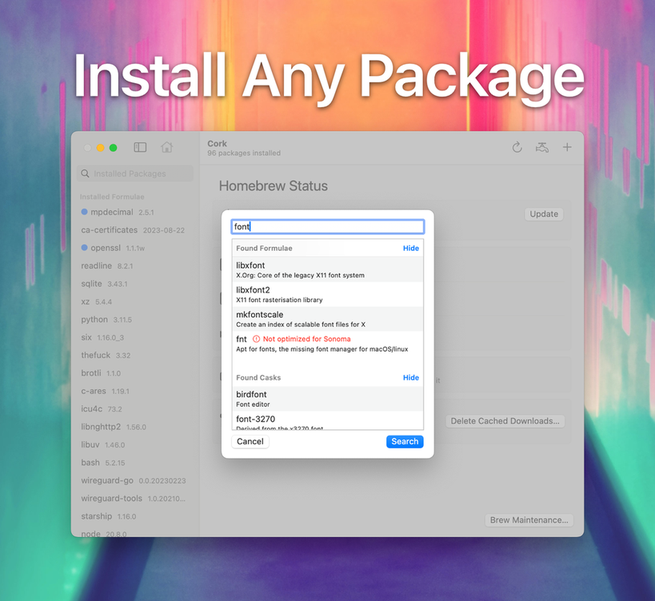Select bash in sidebar

[x=135, y=462]
